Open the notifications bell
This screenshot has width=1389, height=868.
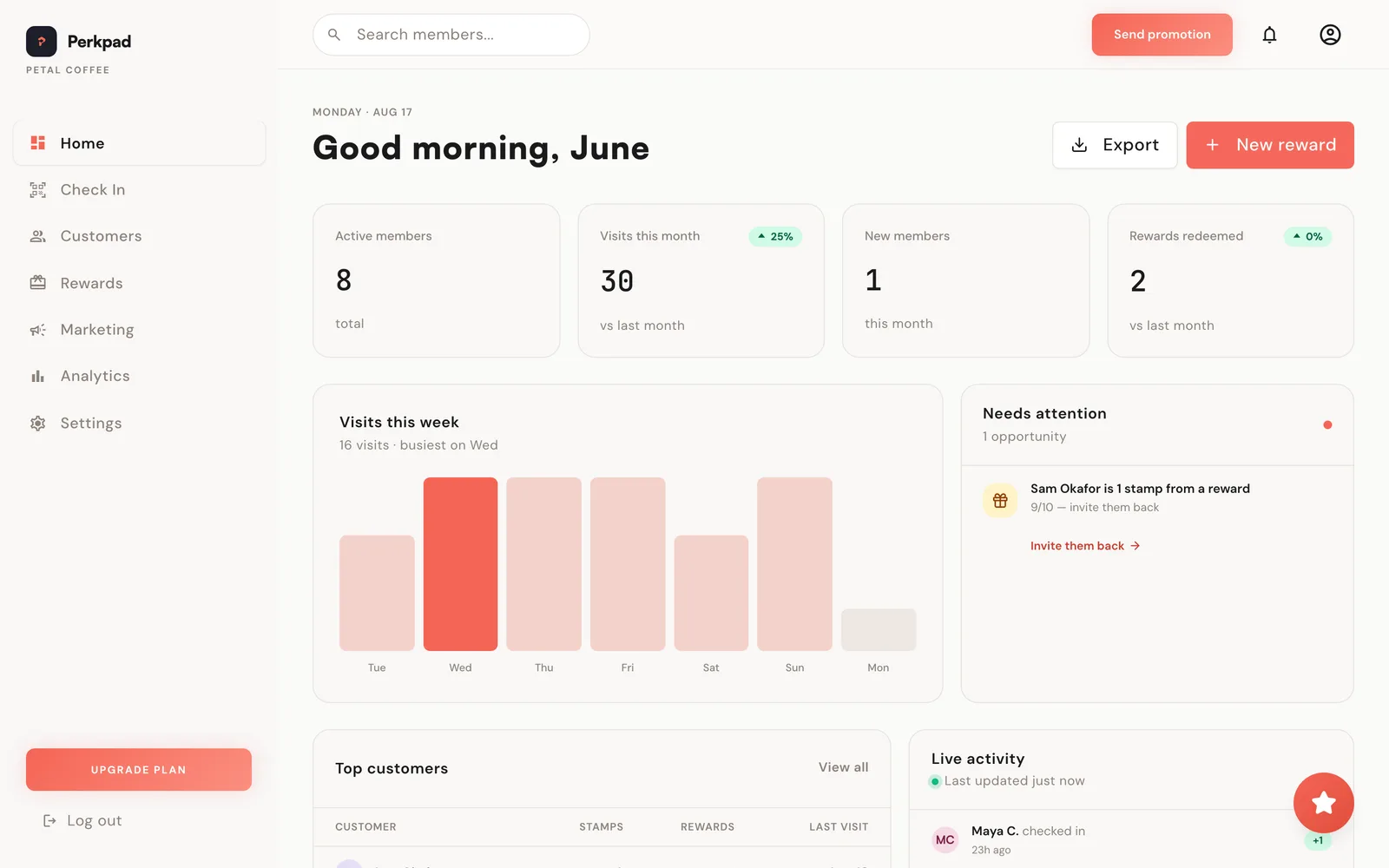[1269, 35]
